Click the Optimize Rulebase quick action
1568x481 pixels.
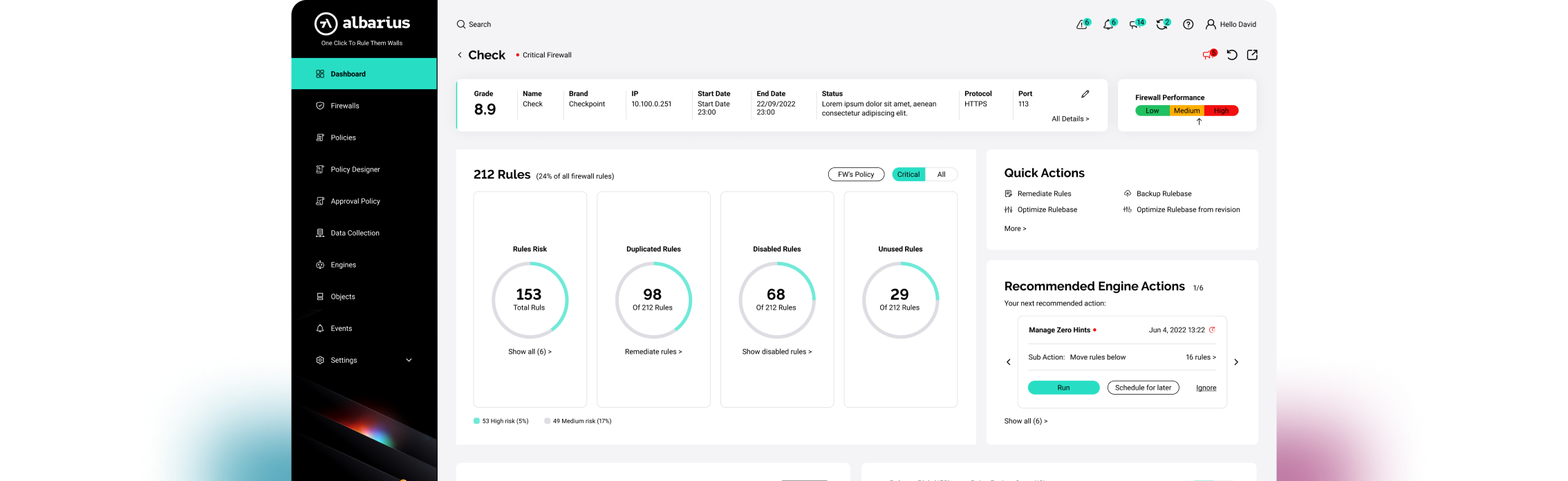[x=1041, y=209]
